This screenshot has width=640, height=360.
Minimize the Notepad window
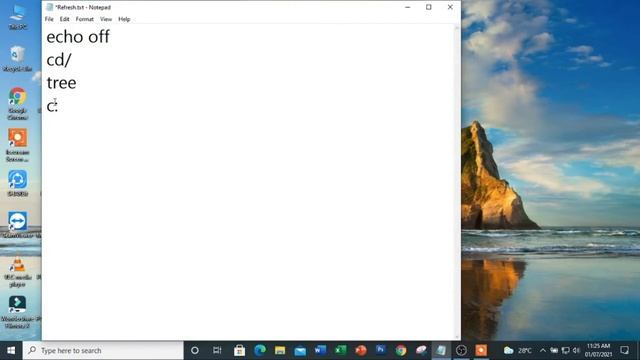coord(407,7)
